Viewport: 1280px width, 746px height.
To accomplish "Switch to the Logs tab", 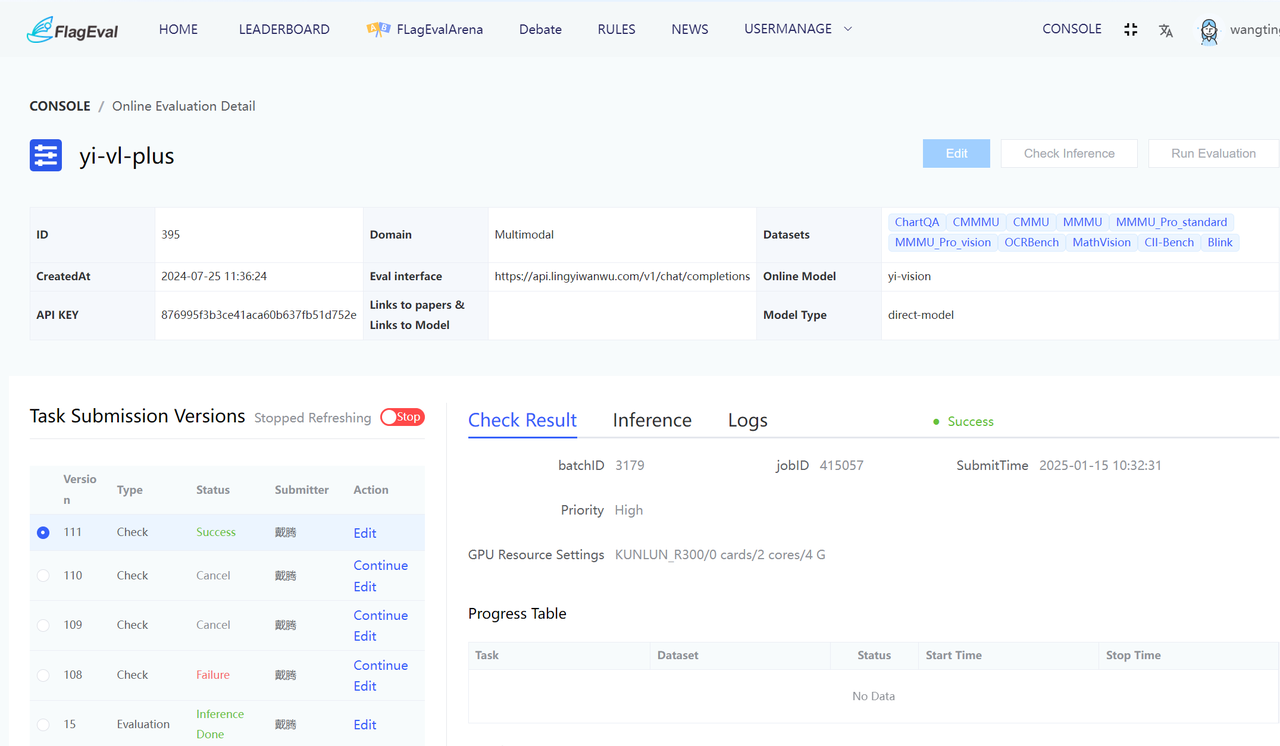I will 747,420.
